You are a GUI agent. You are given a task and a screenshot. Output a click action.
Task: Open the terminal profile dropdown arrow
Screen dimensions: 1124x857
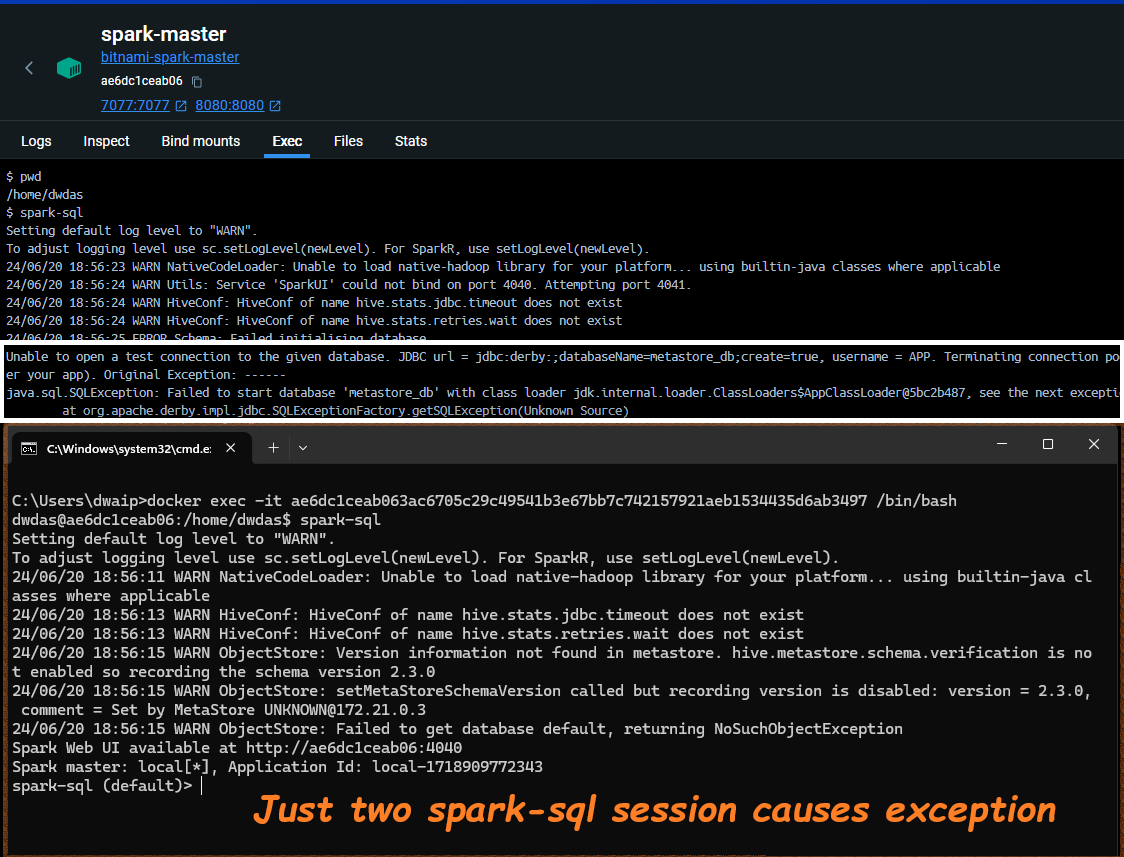[x=303, y=448]
